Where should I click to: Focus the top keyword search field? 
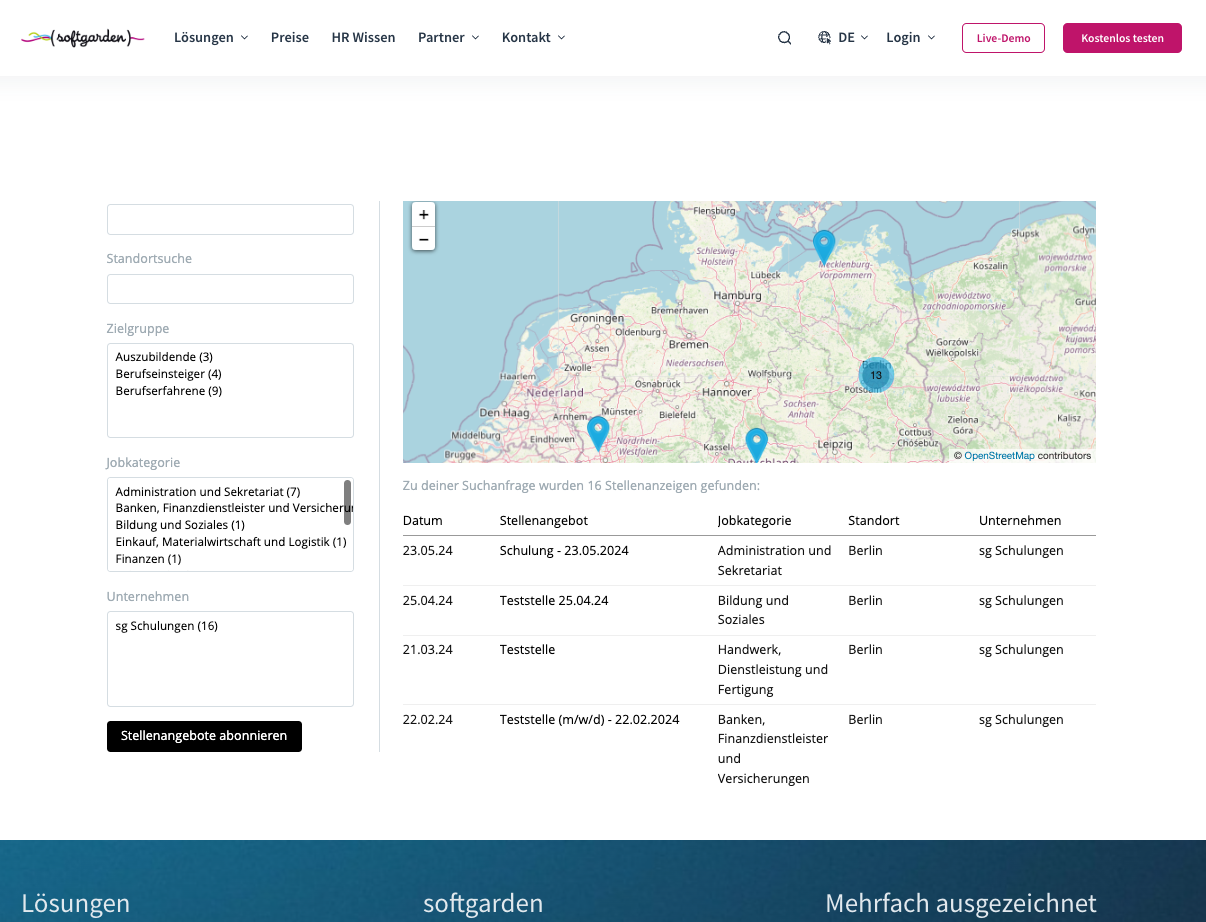pyautogui.click(x=230, y=219)
